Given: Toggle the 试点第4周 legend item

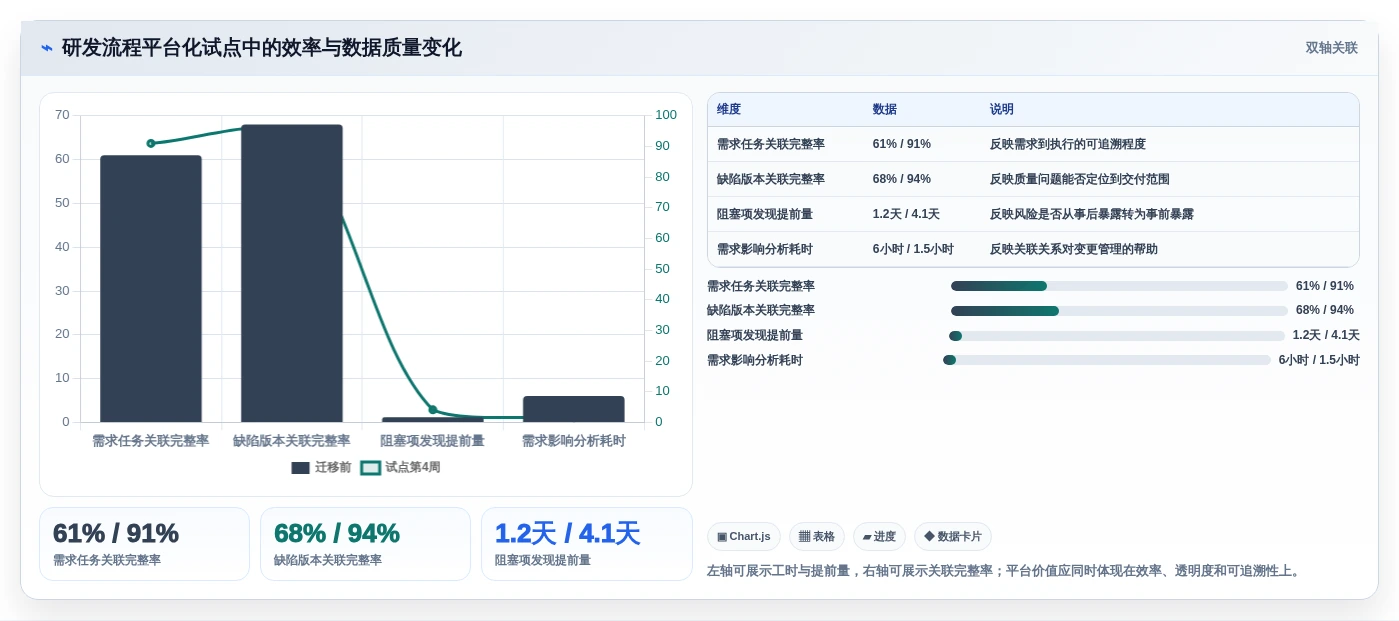Looking at the screenshot, I should 400,467.
